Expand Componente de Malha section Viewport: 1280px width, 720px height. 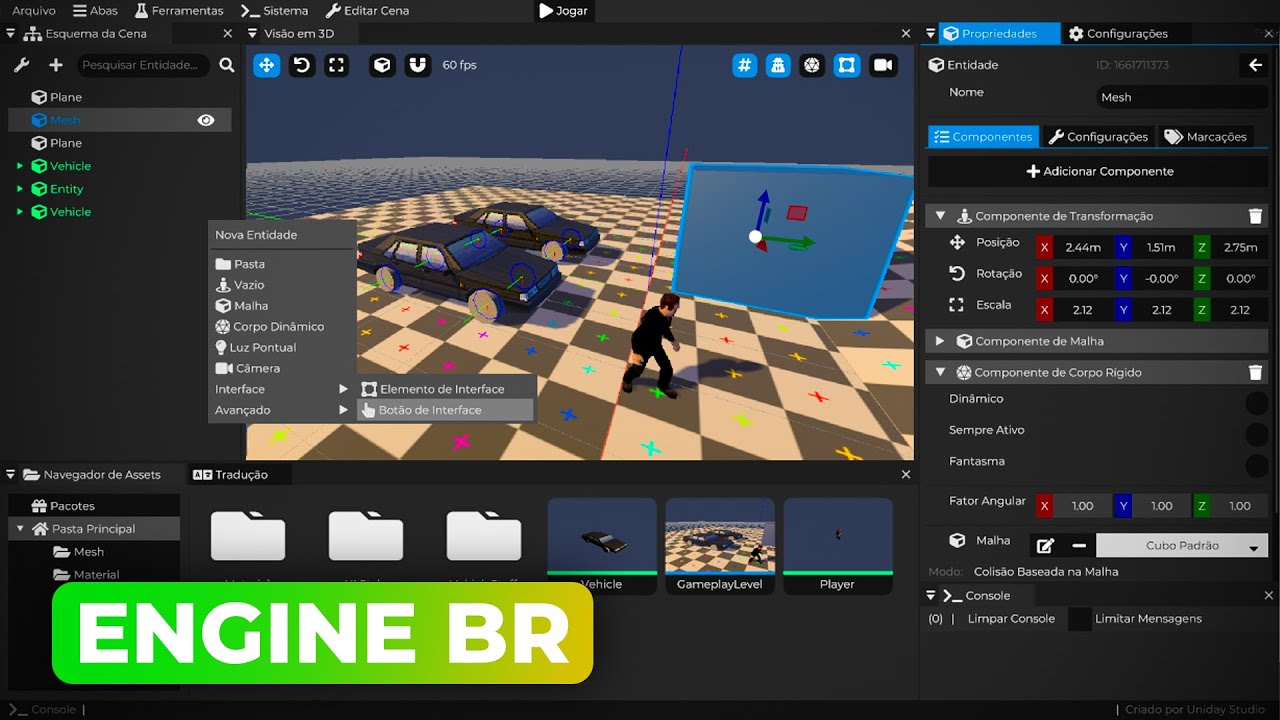tap(940, 341)
